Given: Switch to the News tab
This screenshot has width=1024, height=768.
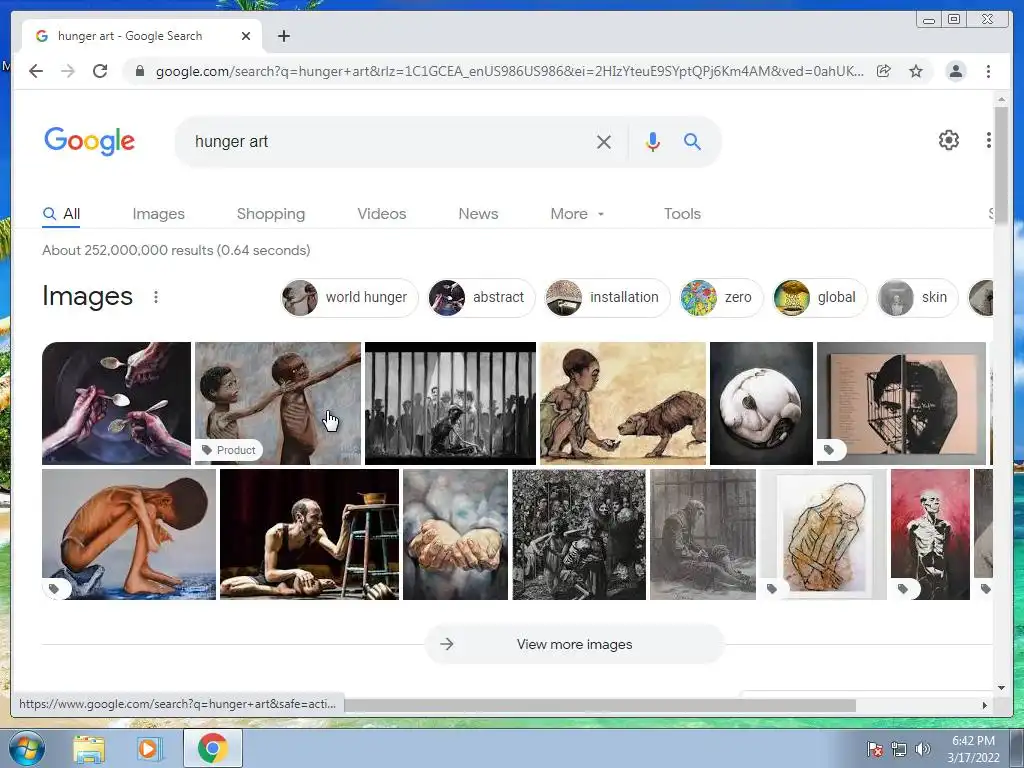Looking at the screenshot, I should (478, 214).
